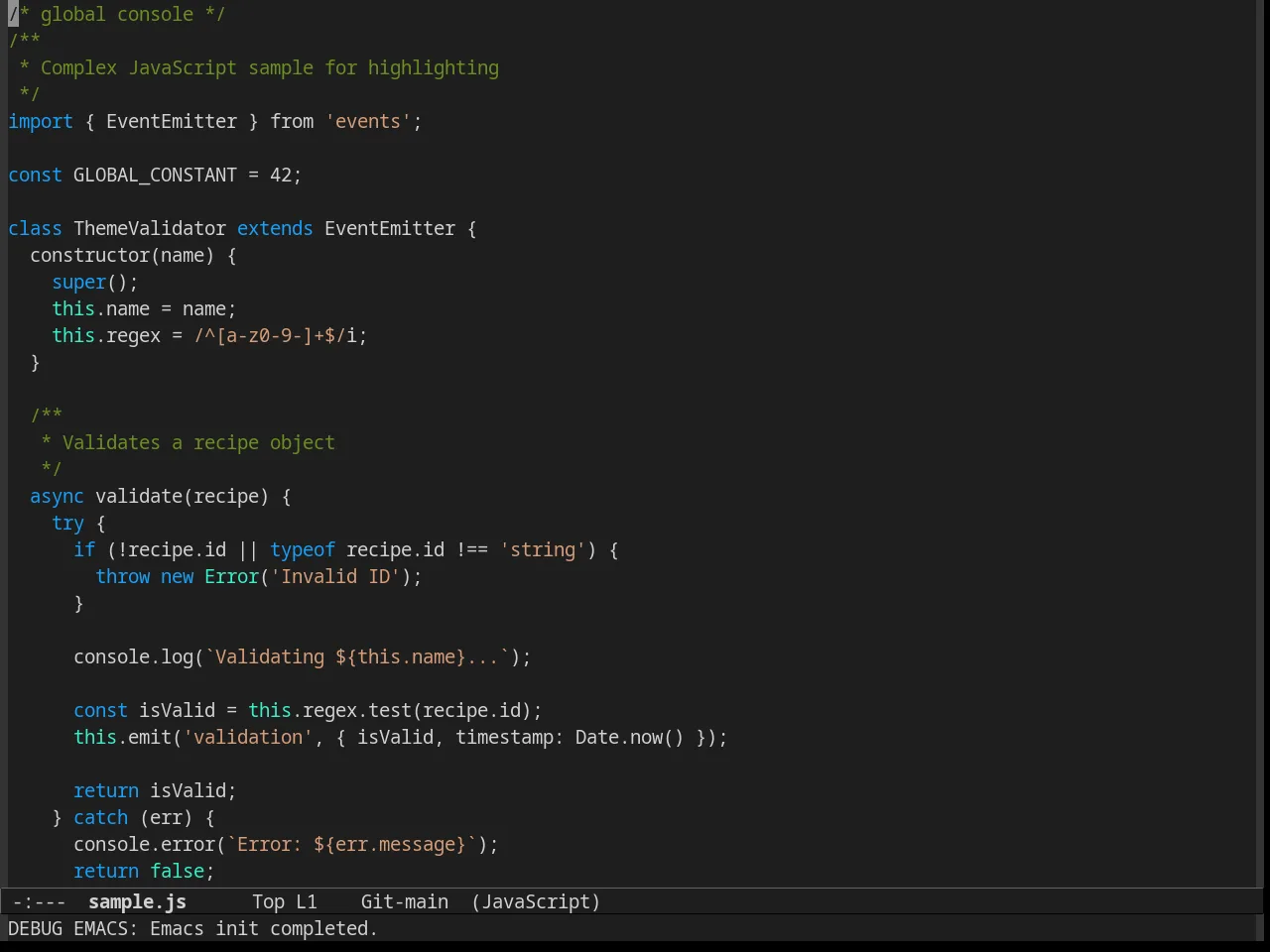This screenshot has height=952, width=1270.
Task: Click Date.now() in the emit call
Action: click(x=630, y=737)
